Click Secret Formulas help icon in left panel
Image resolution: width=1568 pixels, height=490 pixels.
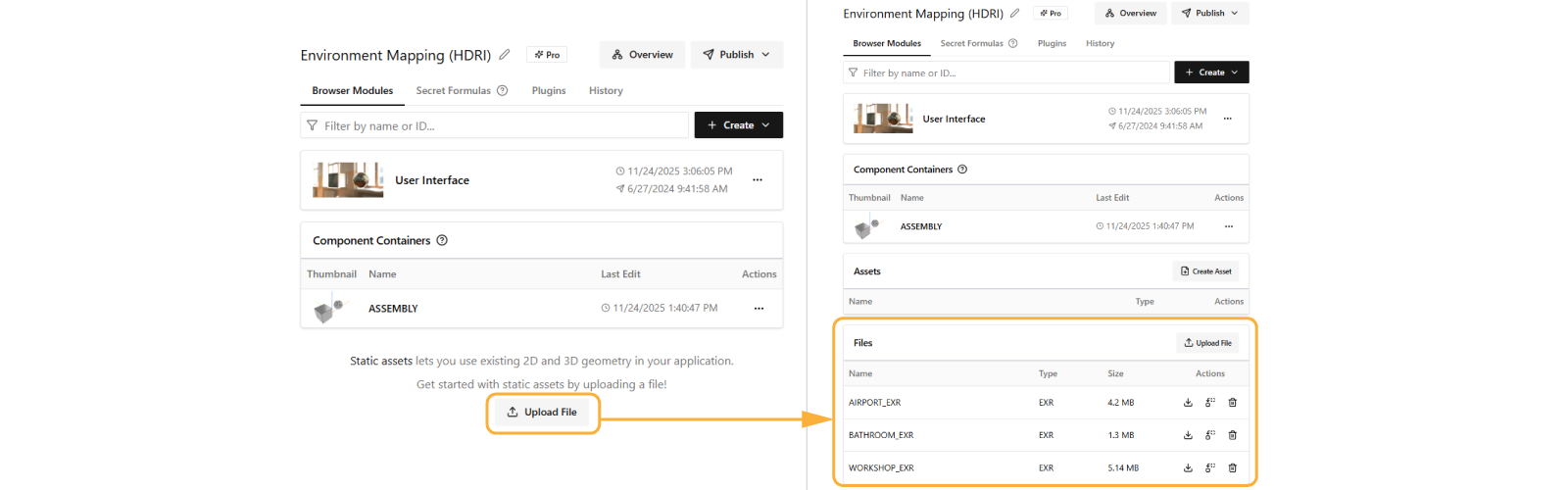pos(503,91)
